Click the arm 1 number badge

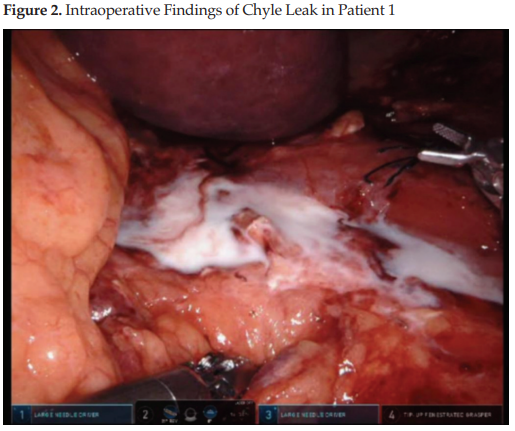coord(22,415)
